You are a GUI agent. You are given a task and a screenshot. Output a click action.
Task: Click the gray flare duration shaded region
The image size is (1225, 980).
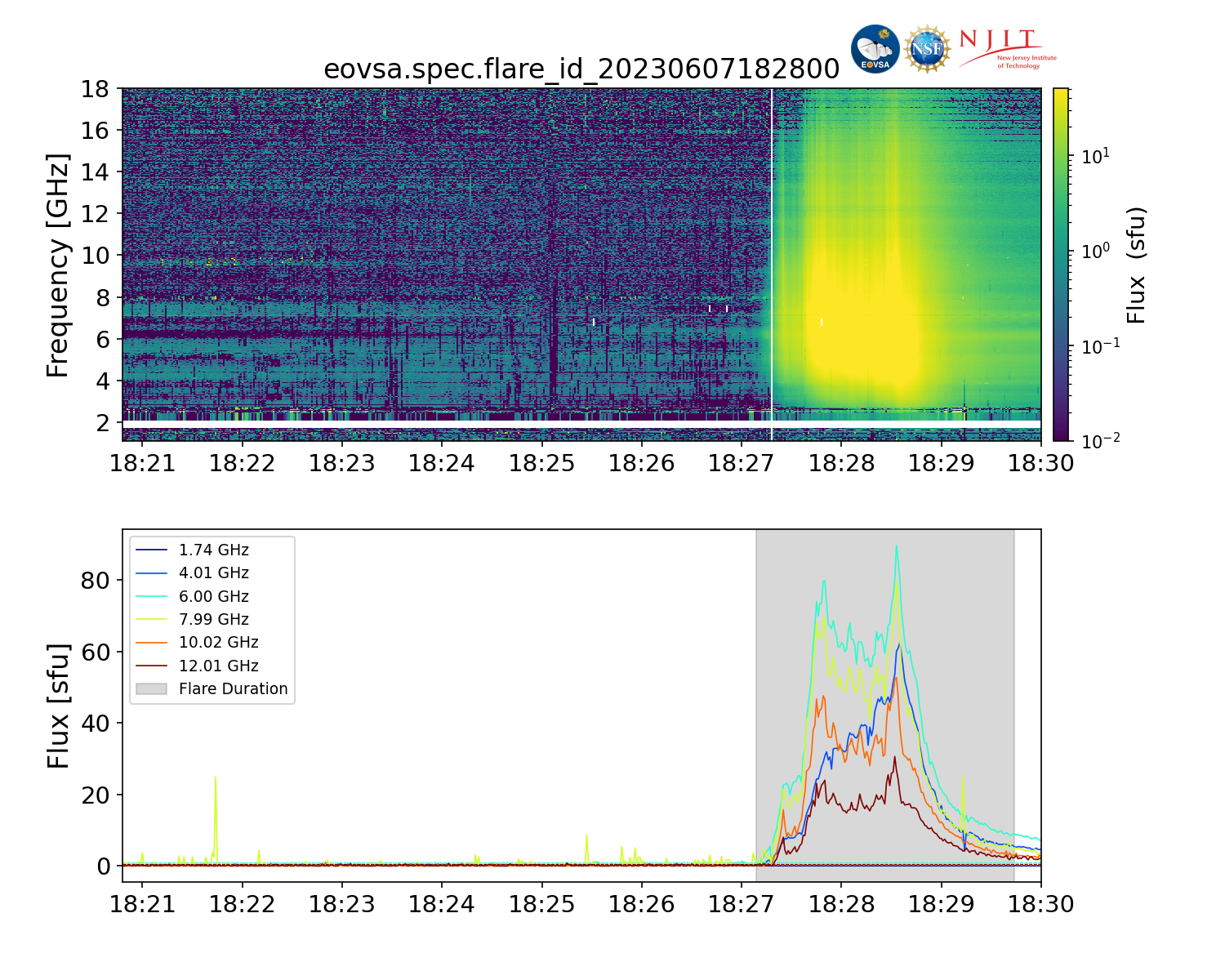click(x=884, y=706)
